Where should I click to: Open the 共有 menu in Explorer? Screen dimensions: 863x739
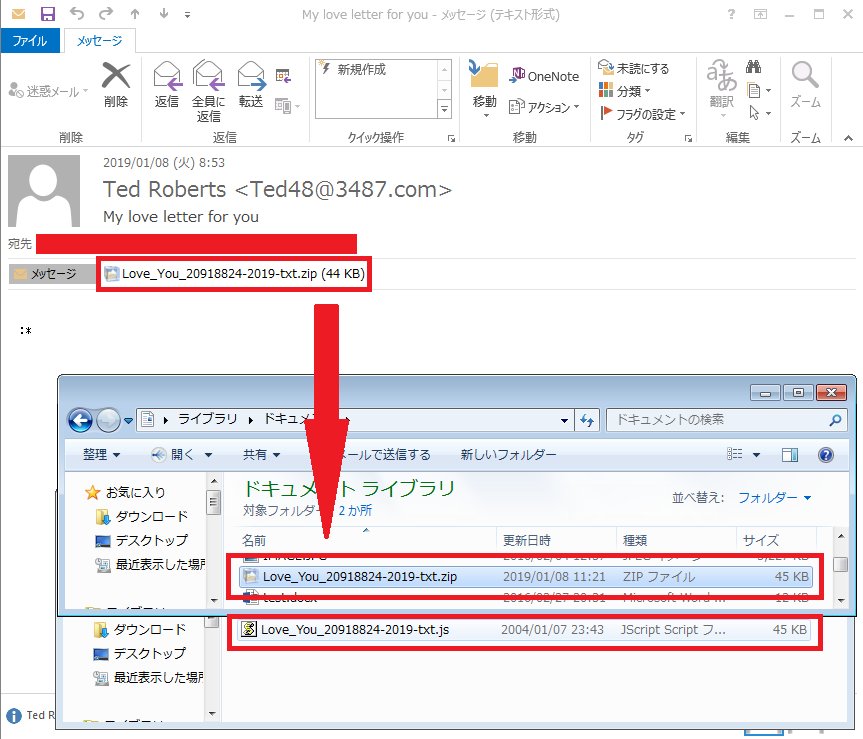coord(261,455)
